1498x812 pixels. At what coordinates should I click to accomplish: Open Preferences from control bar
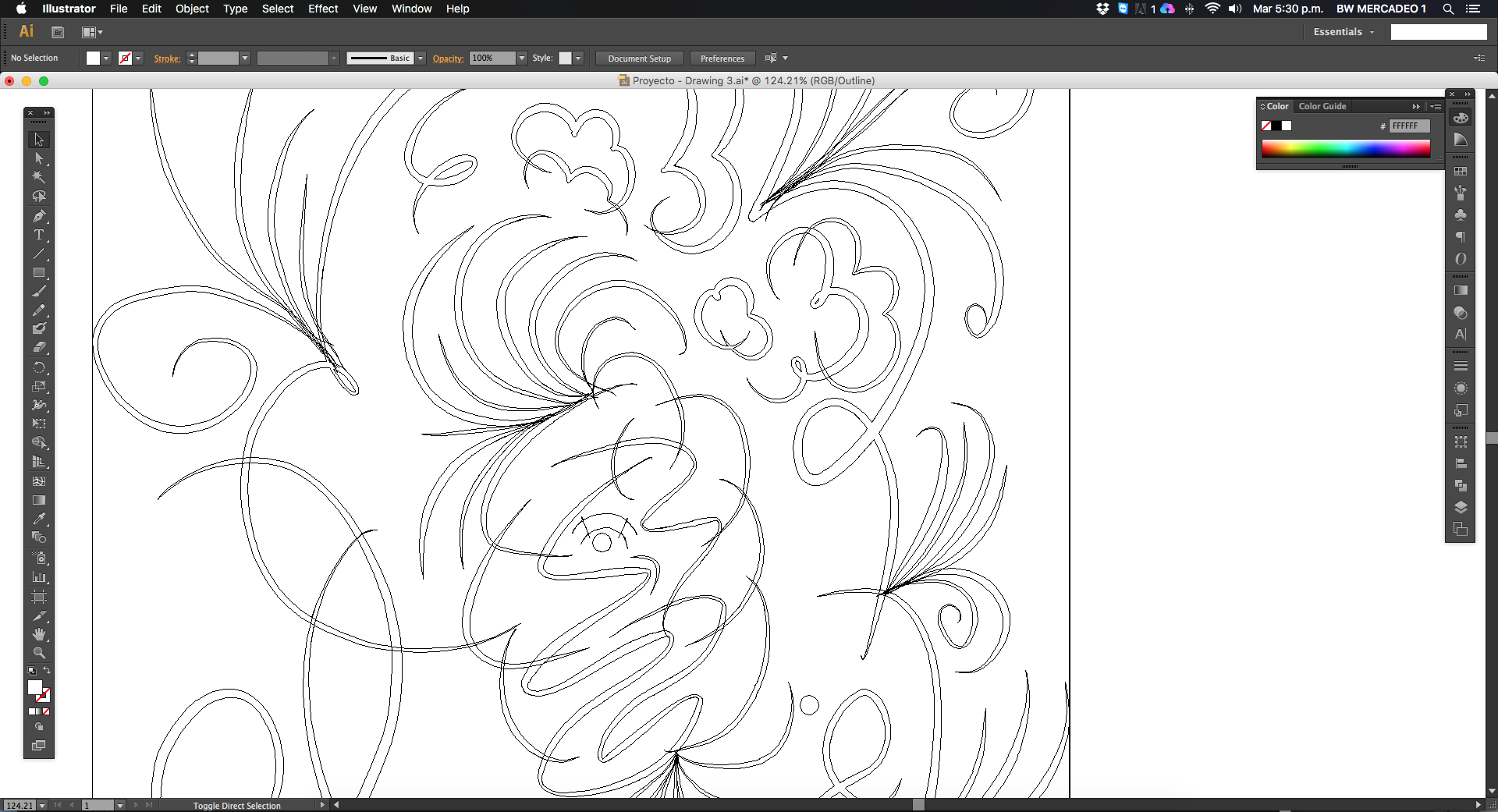722,59
